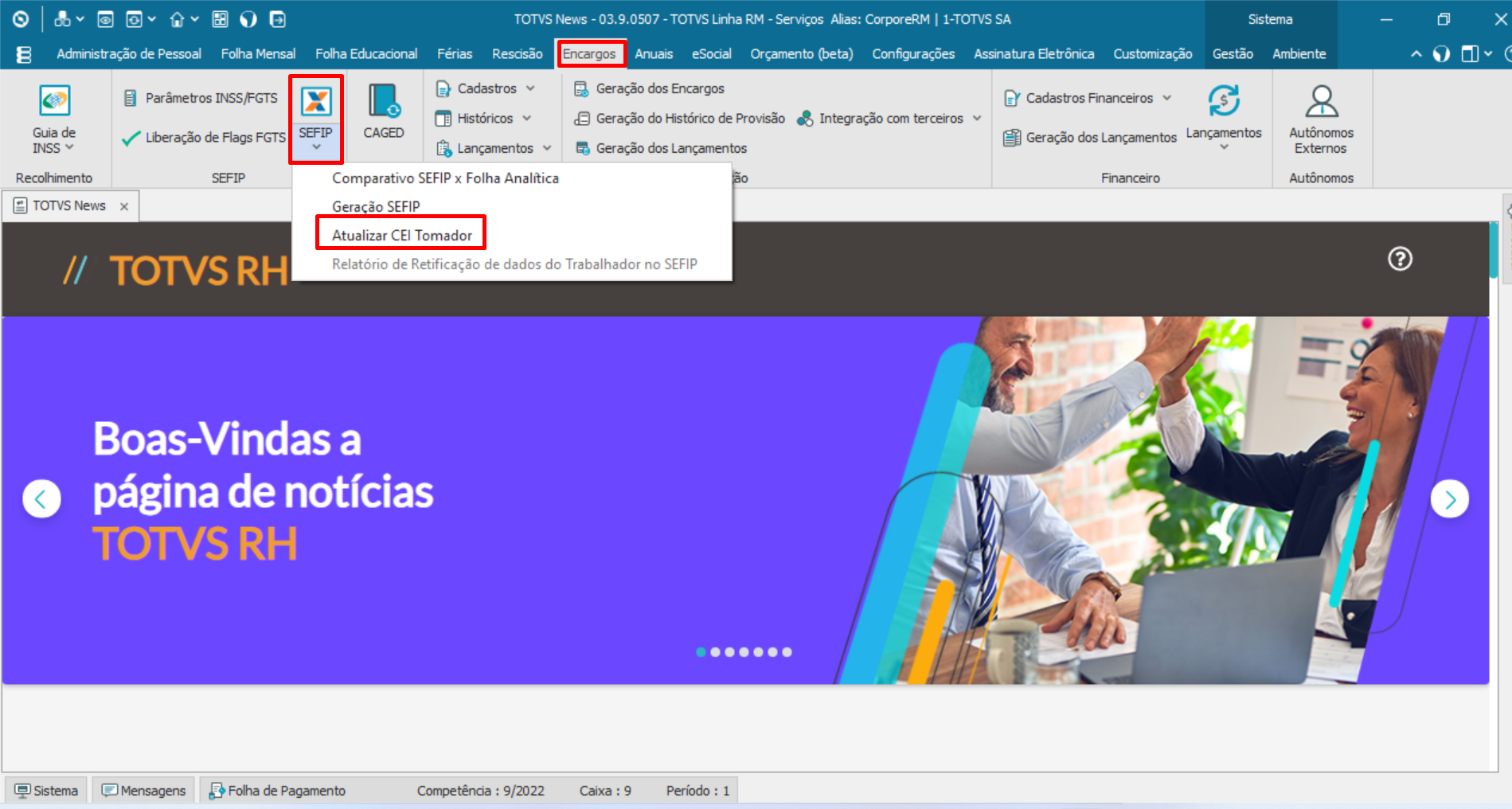Click the home icon in quick access bar
This screenshot has height=809, width=1512.
tap(177, 19)
